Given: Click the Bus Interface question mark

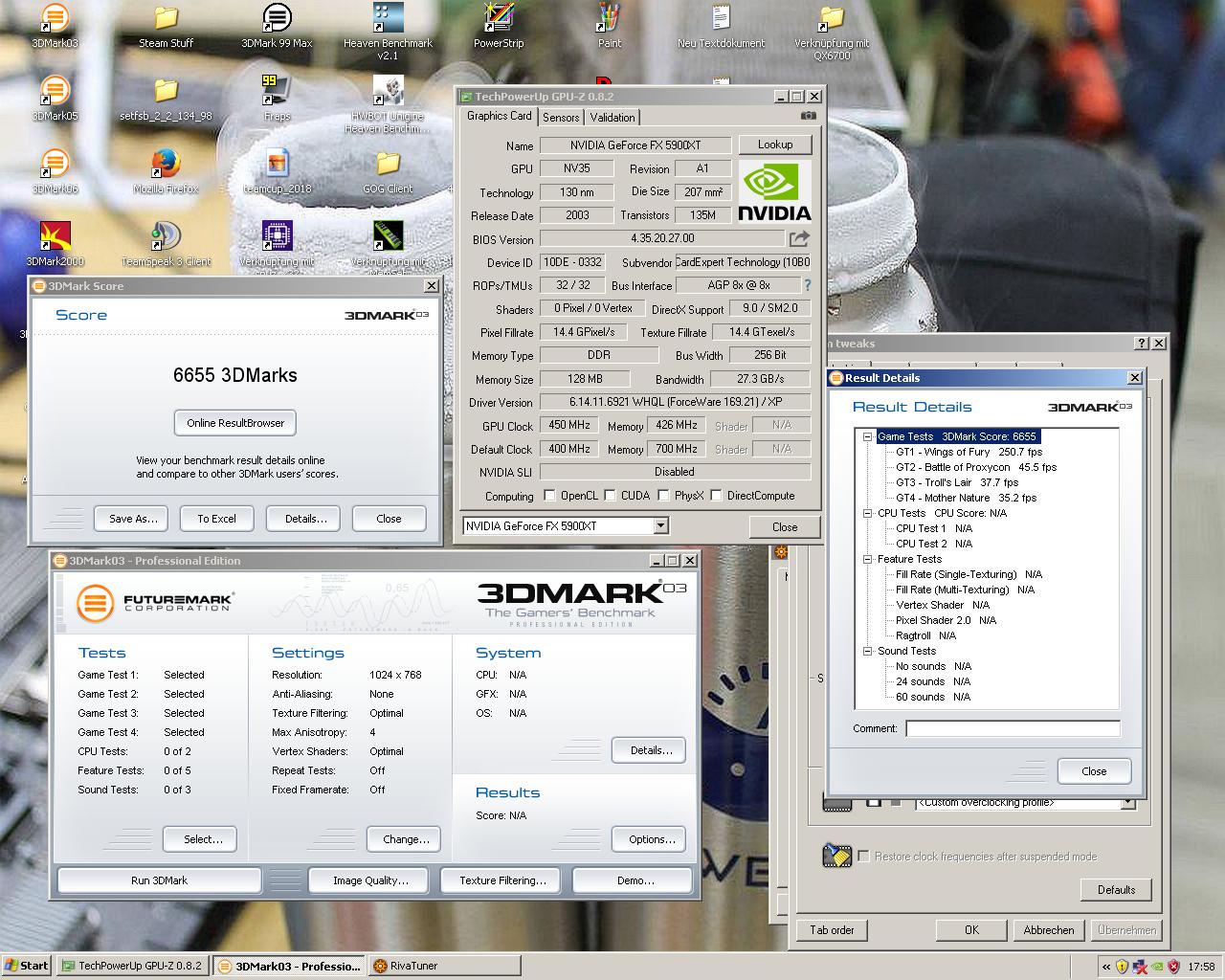Looking at the screenshot, I should (x=808, y=285).
